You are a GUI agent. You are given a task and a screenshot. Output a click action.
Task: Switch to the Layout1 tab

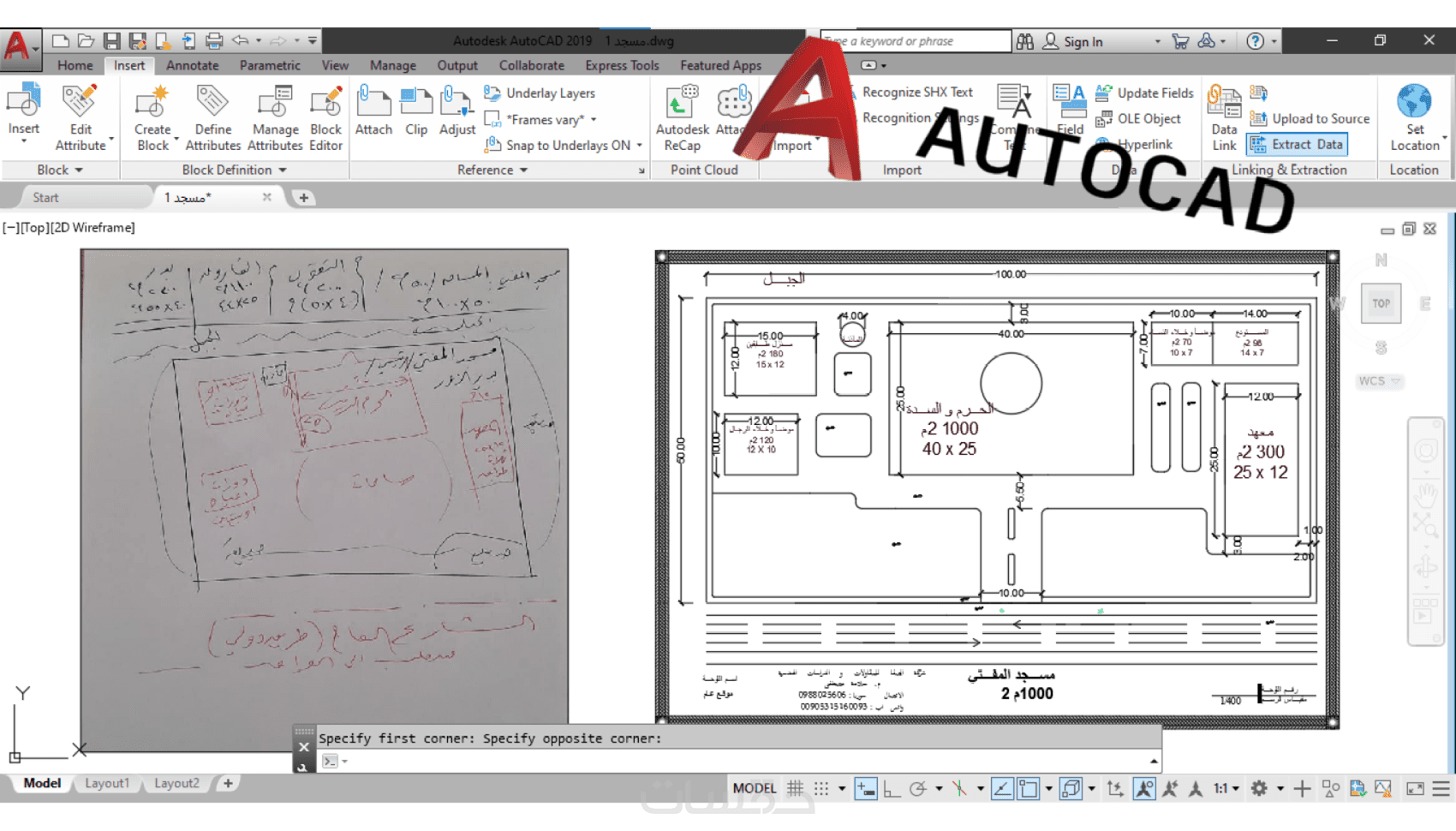point(107,783)
